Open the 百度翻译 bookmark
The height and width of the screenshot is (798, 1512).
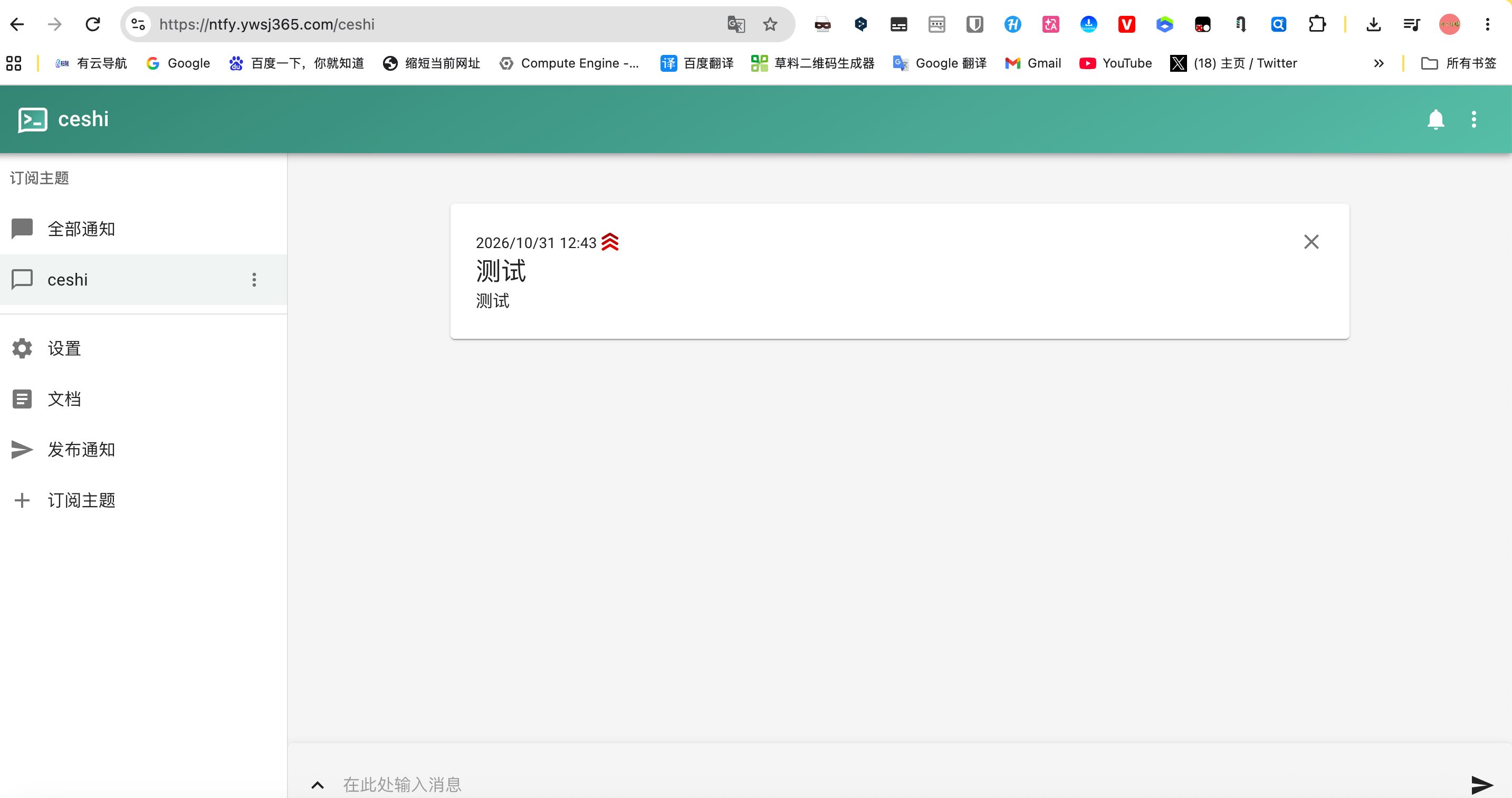click(x=697, y=63)
